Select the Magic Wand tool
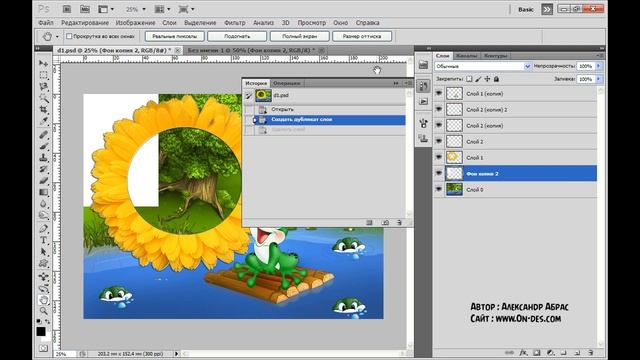The height and width of the screenshot is (360, 640). [x=43, y=98]
